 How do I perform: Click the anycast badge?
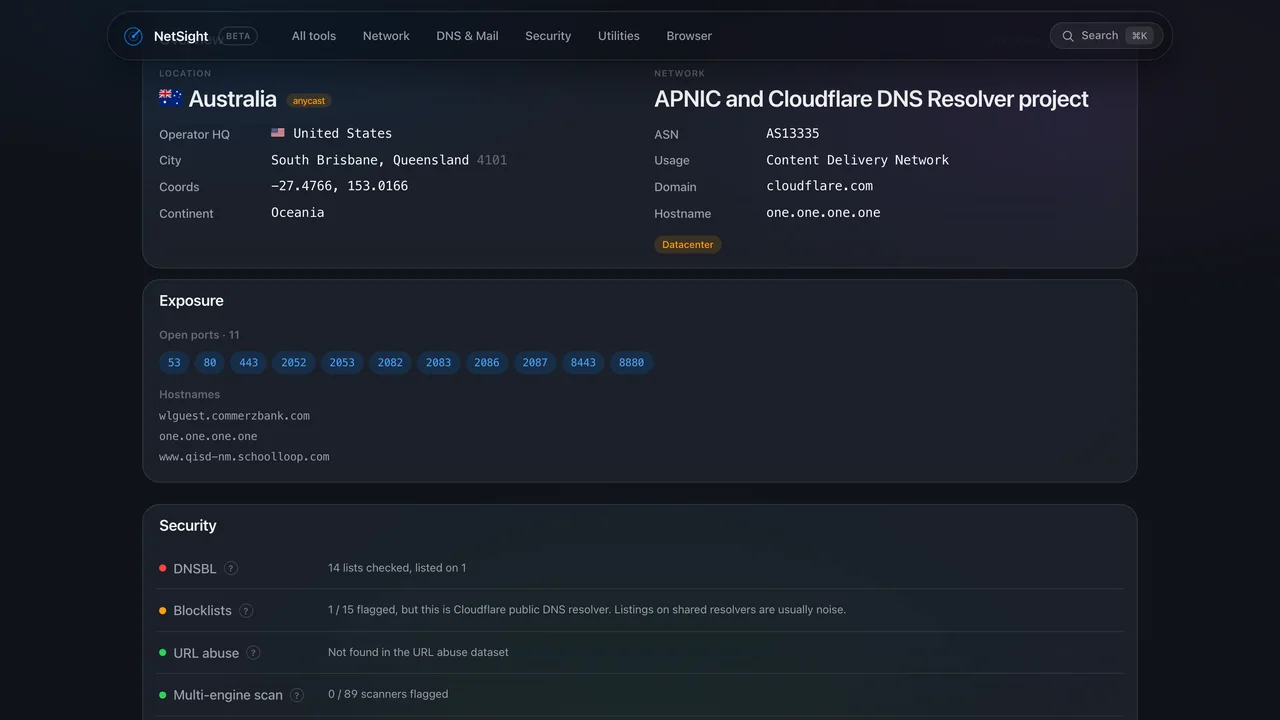[309, 100]
